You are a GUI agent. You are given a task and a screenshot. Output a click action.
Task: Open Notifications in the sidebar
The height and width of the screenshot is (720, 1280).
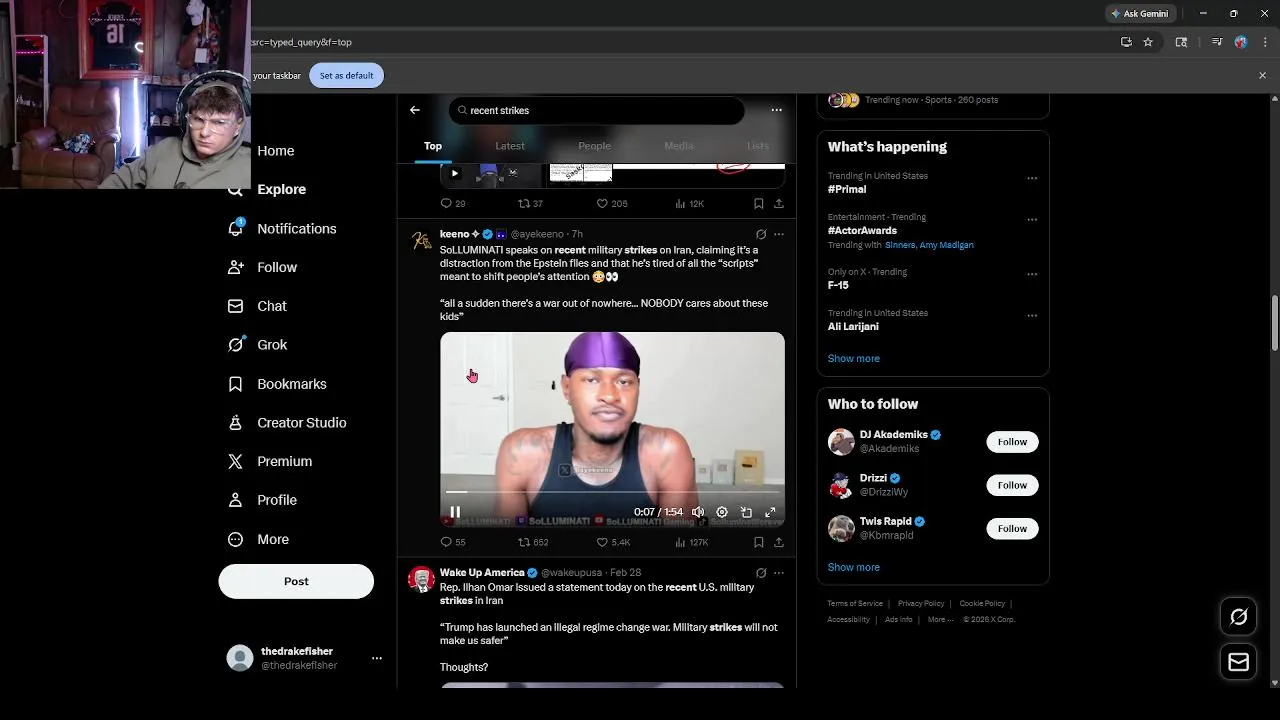(283, 228)
